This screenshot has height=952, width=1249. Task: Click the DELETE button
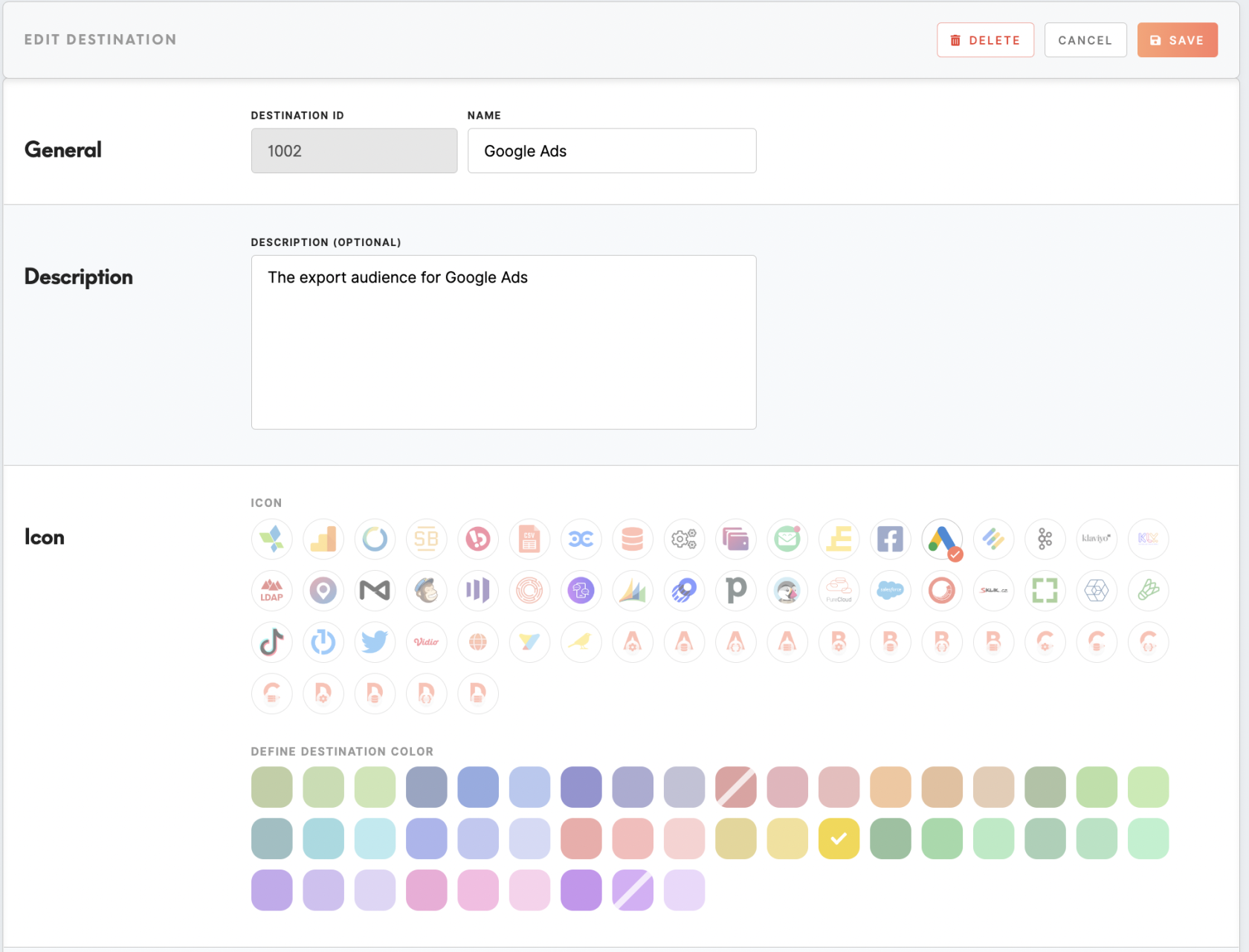click(x=985, y=40)
